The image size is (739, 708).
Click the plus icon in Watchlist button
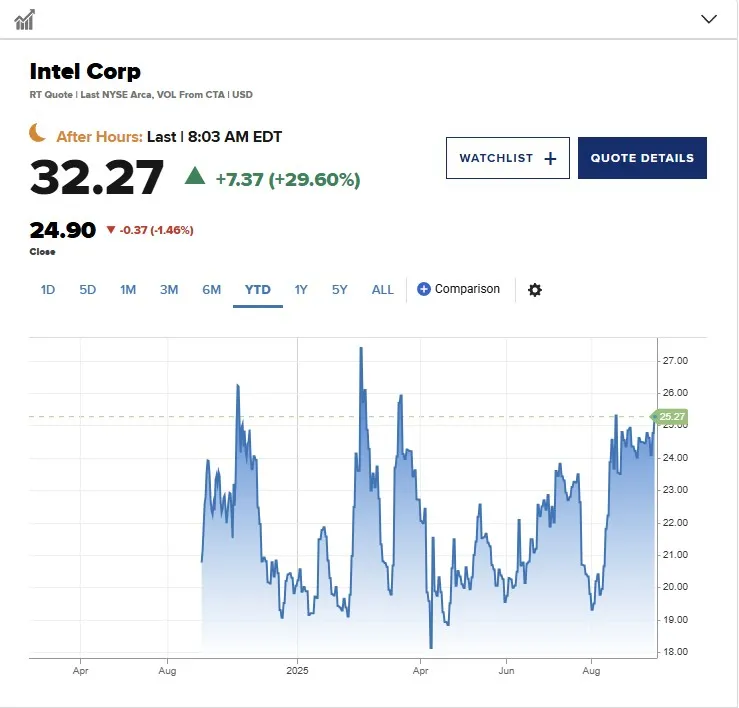[550, 158]
